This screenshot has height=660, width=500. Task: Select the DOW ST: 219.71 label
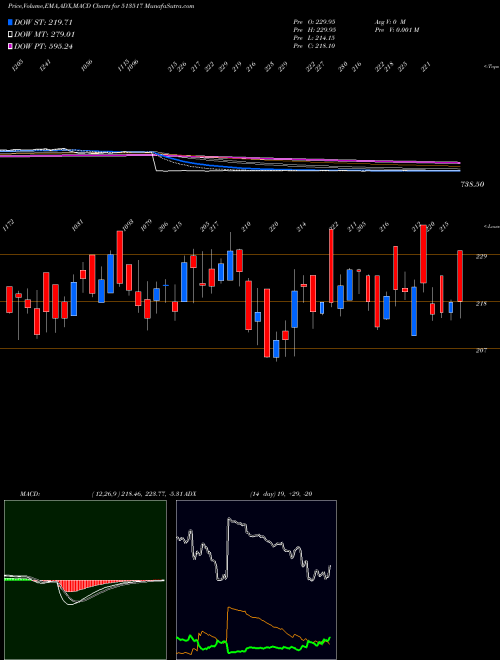click(x=44, y=22)
